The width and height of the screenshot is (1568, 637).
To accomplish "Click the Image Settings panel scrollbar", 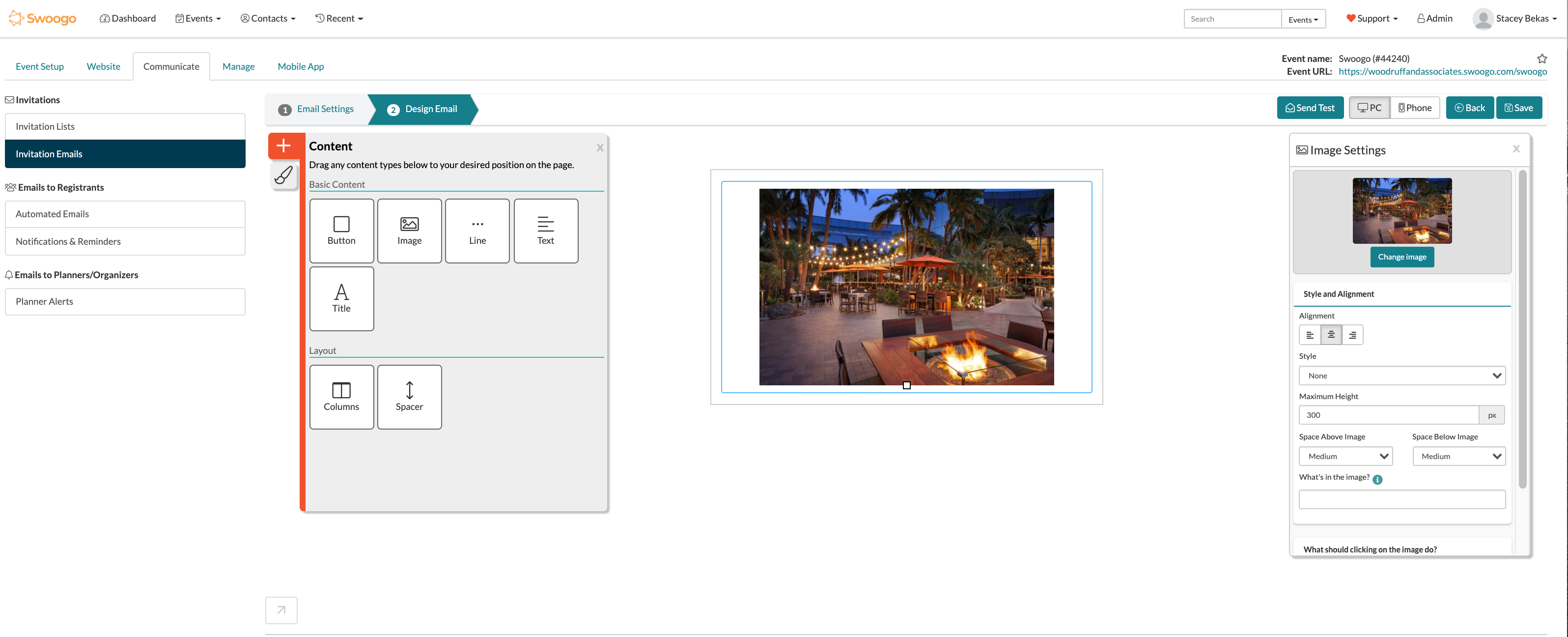I will point(1522,329).
